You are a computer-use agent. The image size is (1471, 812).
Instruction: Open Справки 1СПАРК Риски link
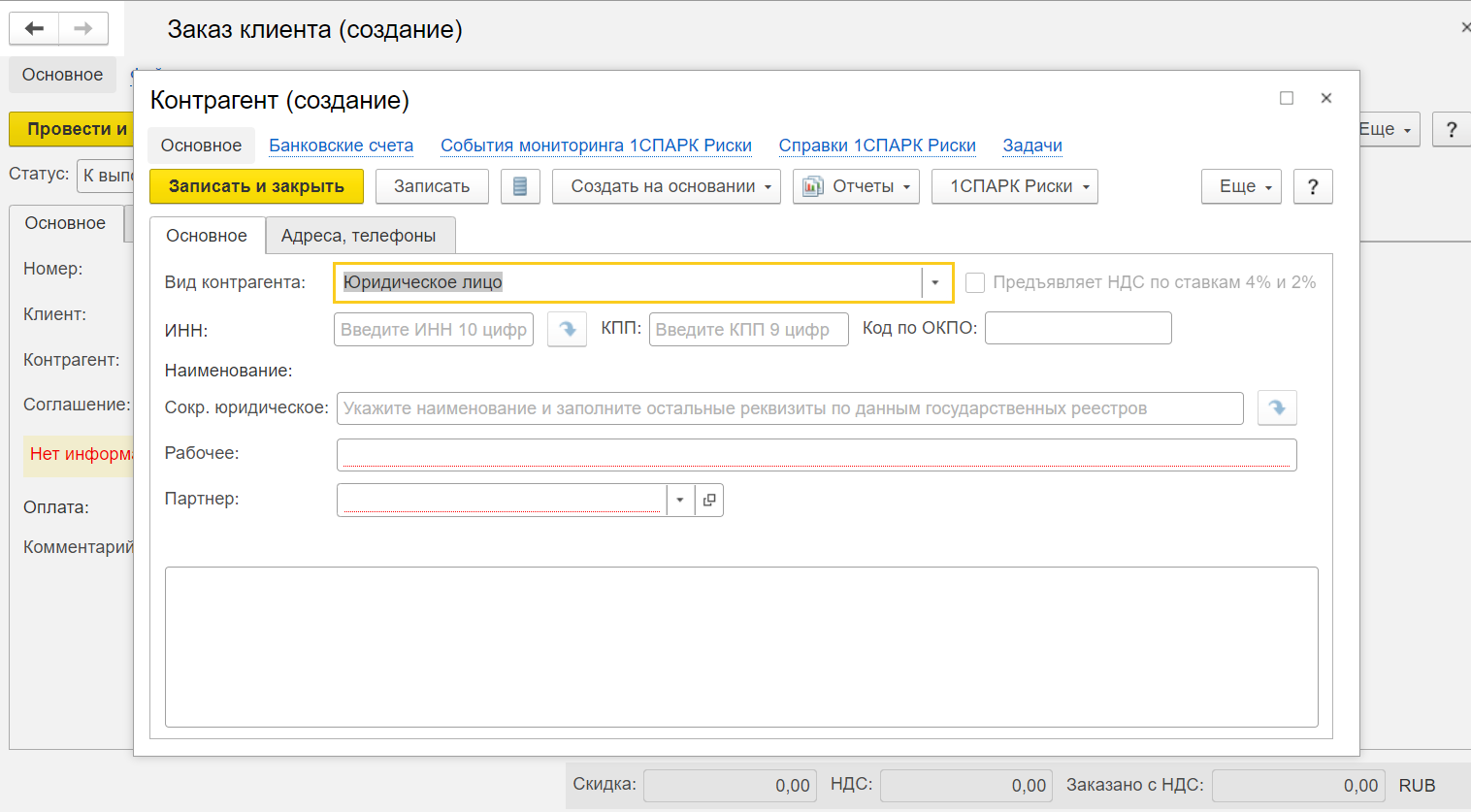pyautogui.click(x=877, y=146)
